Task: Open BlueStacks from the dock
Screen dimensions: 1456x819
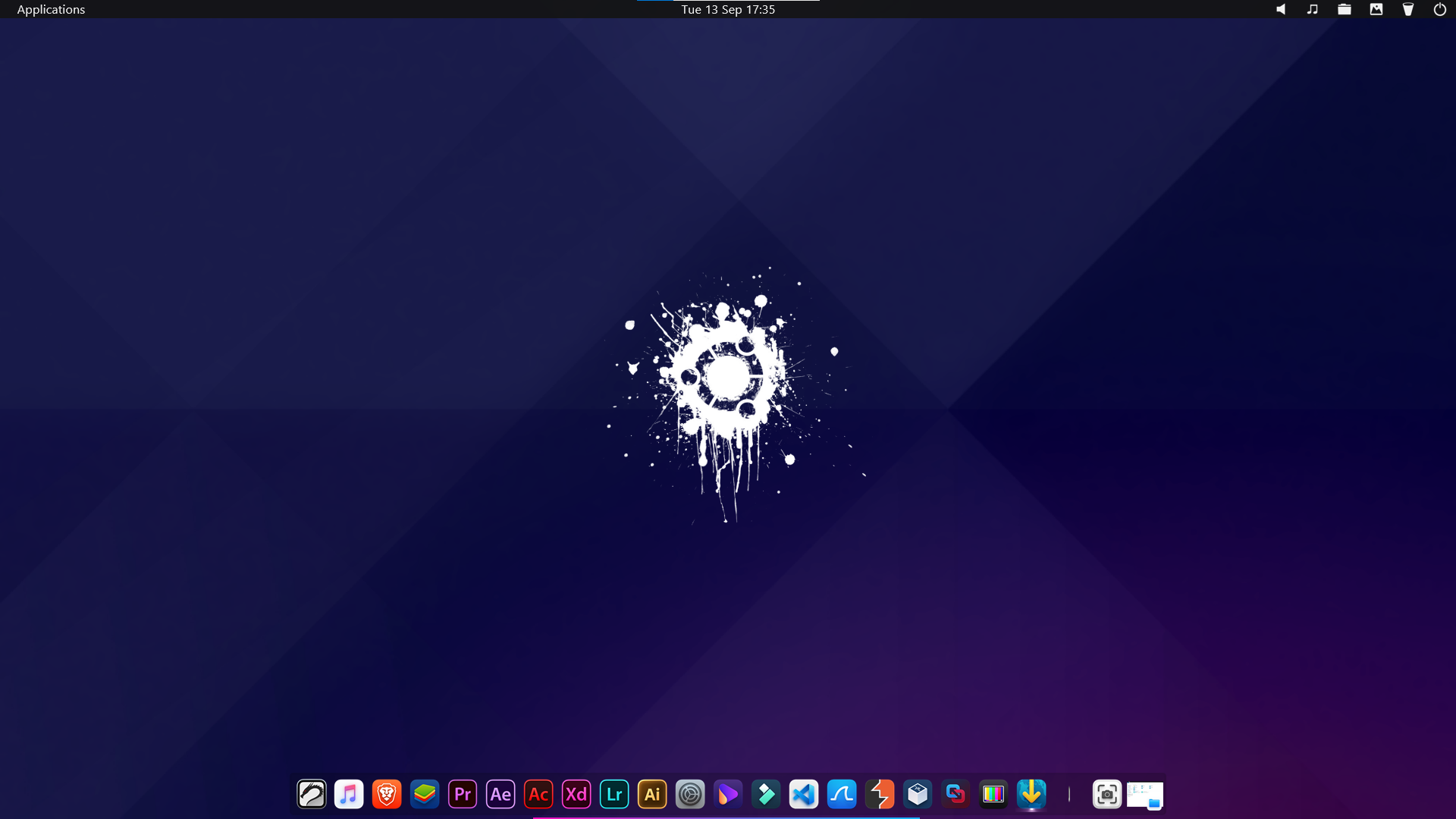Action: point(425,794)
